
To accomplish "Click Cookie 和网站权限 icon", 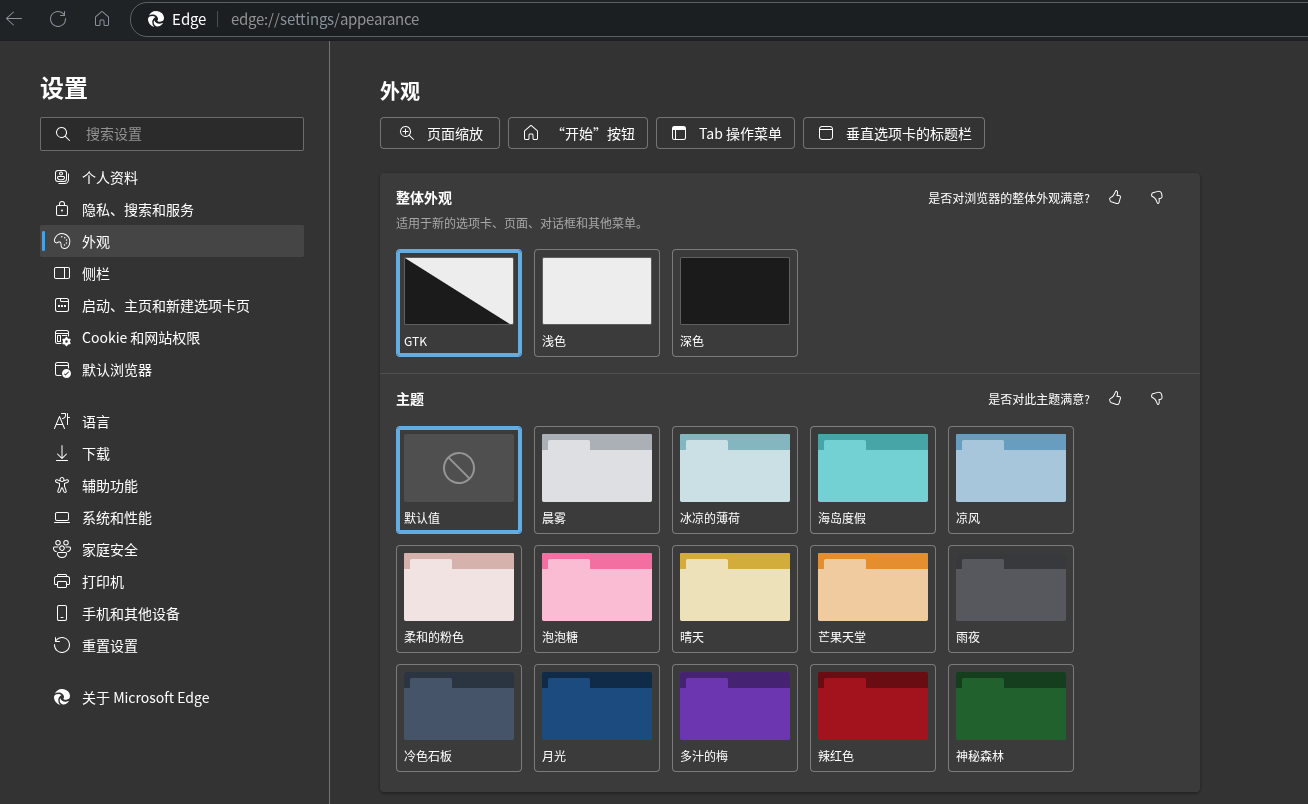I will 62,338.
